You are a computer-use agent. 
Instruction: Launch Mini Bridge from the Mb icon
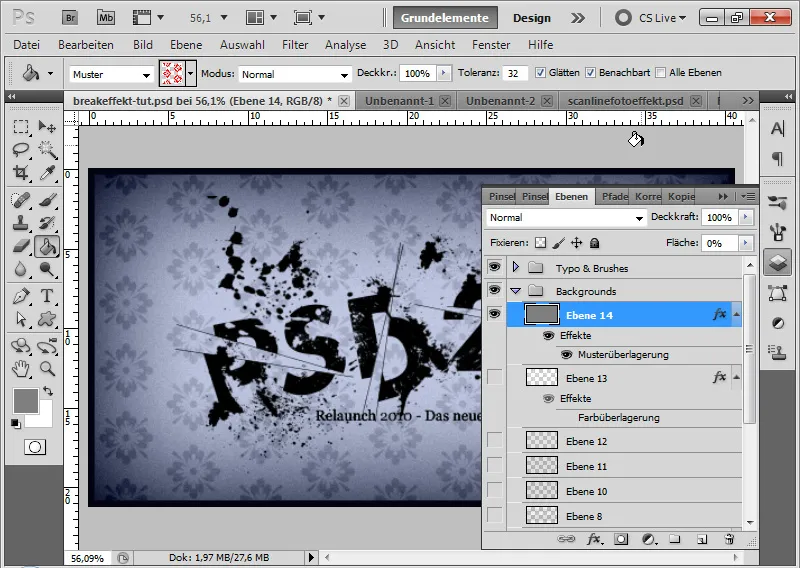(x=106, y=18)
